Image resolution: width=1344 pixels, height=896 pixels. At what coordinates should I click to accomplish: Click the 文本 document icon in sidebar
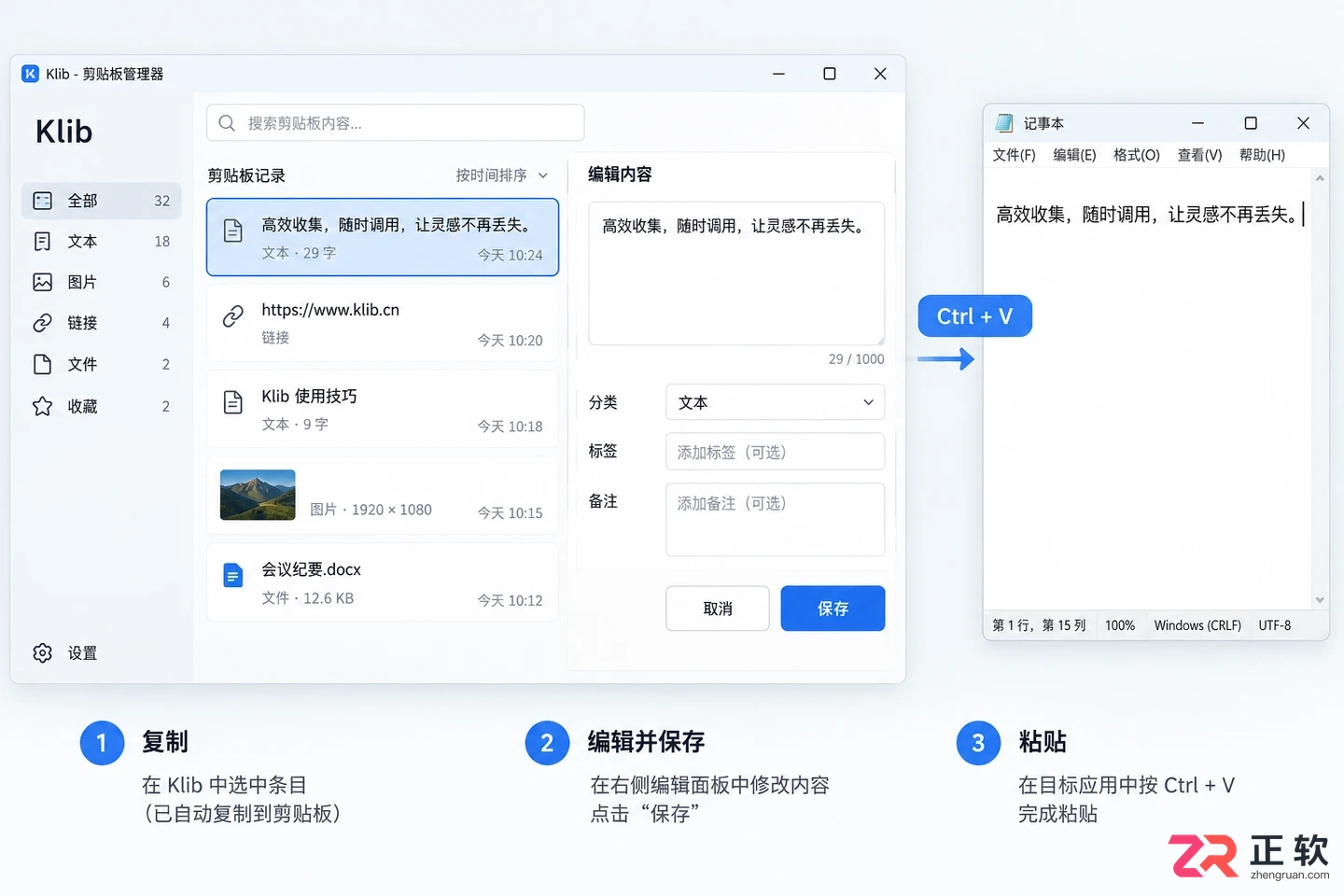point(42,242)
